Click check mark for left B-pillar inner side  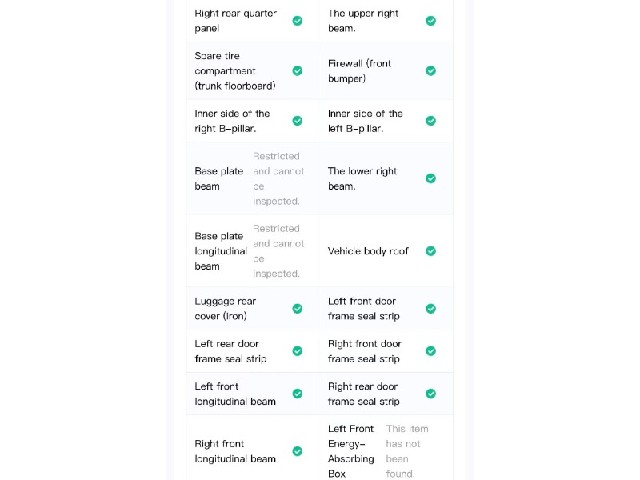click(x=431, y=121)
